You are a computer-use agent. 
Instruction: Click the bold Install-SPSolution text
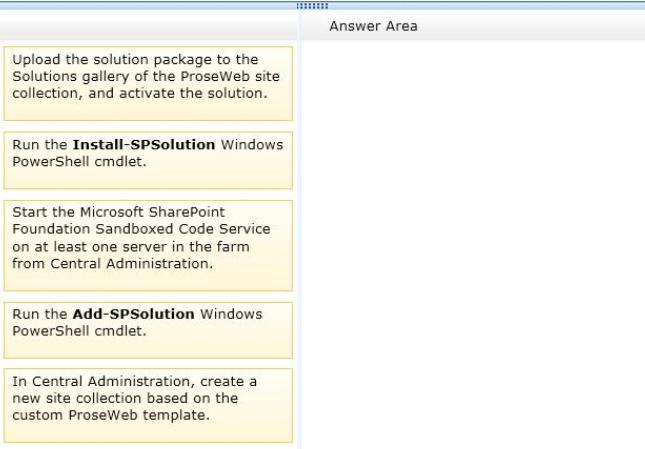144,145
